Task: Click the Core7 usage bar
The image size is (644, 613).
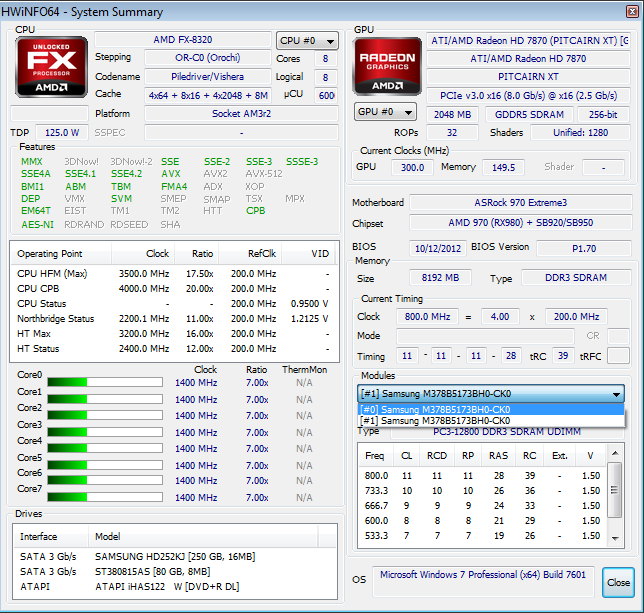Action: pos(105,497)
